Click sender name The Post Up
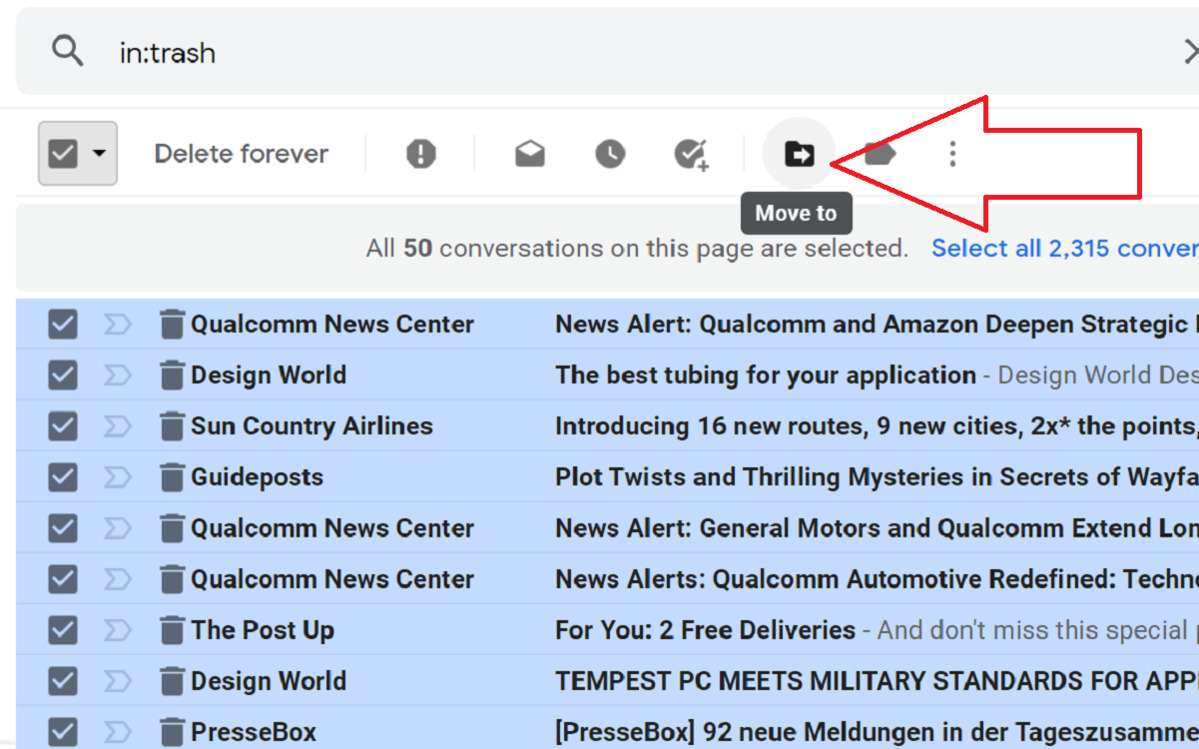The image size is (1199, 749). pos(262,630)
